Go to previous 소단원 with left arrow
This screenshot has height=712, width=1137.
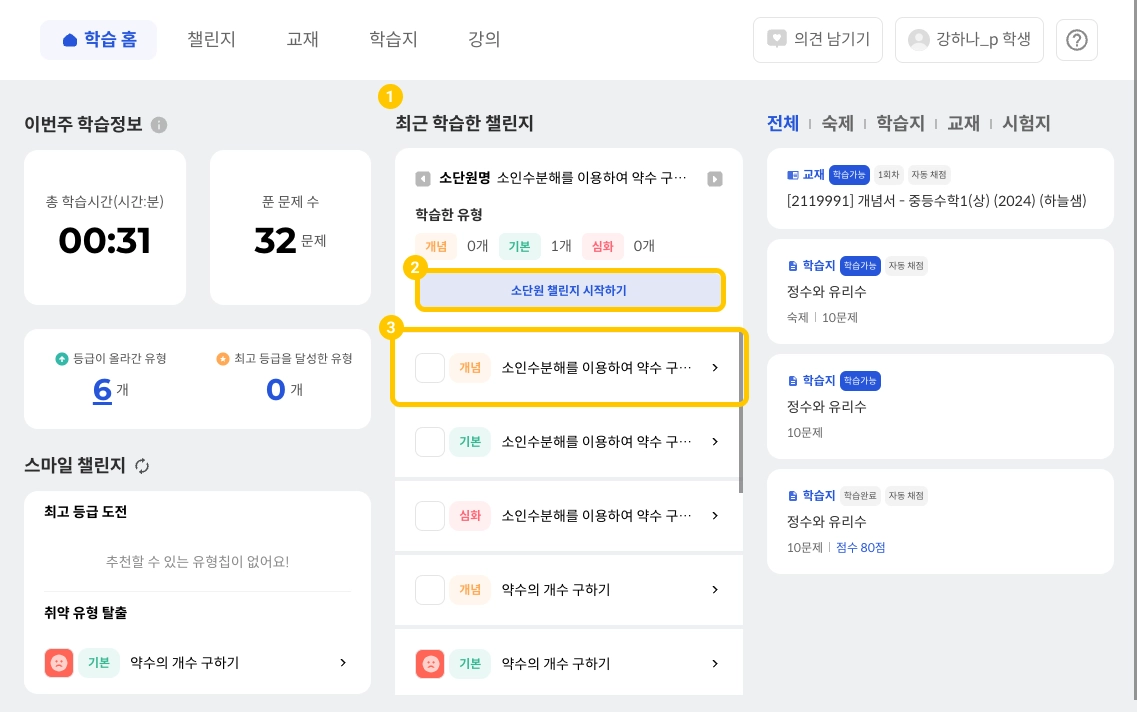423,179
